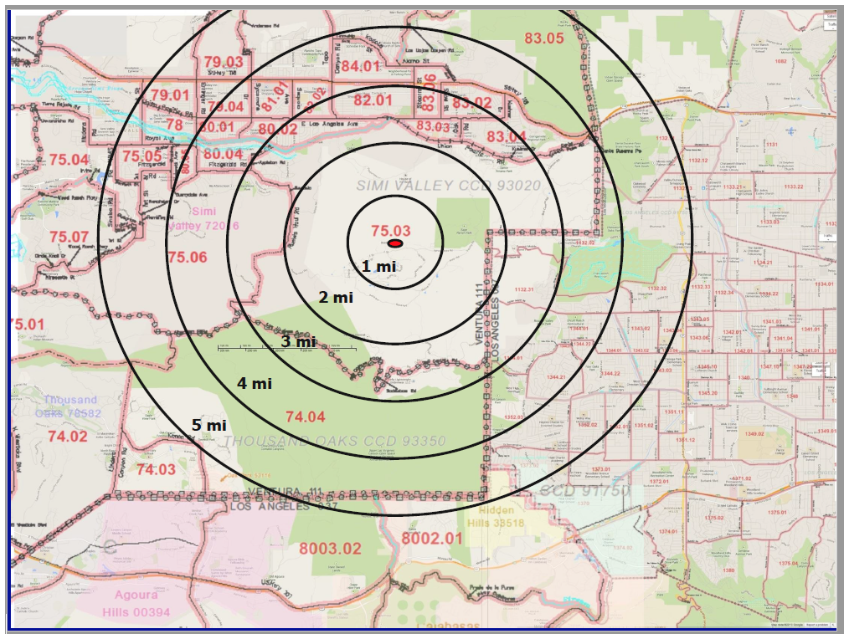This screenshot has width=853, height=639.
Task: Click census tract 82.01 label
Action: pyautogui.click(x=373, y=100)
